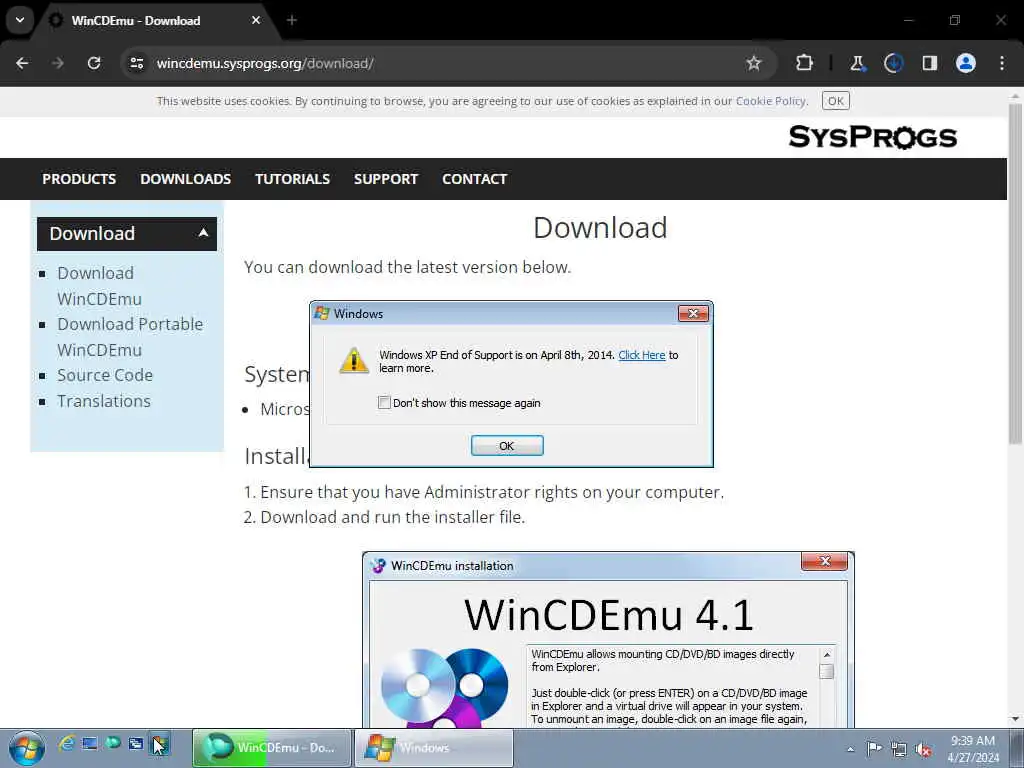Click the Show Desktop quick launch icon
The height and width of the screenshot is (768, 1024).
89,743
